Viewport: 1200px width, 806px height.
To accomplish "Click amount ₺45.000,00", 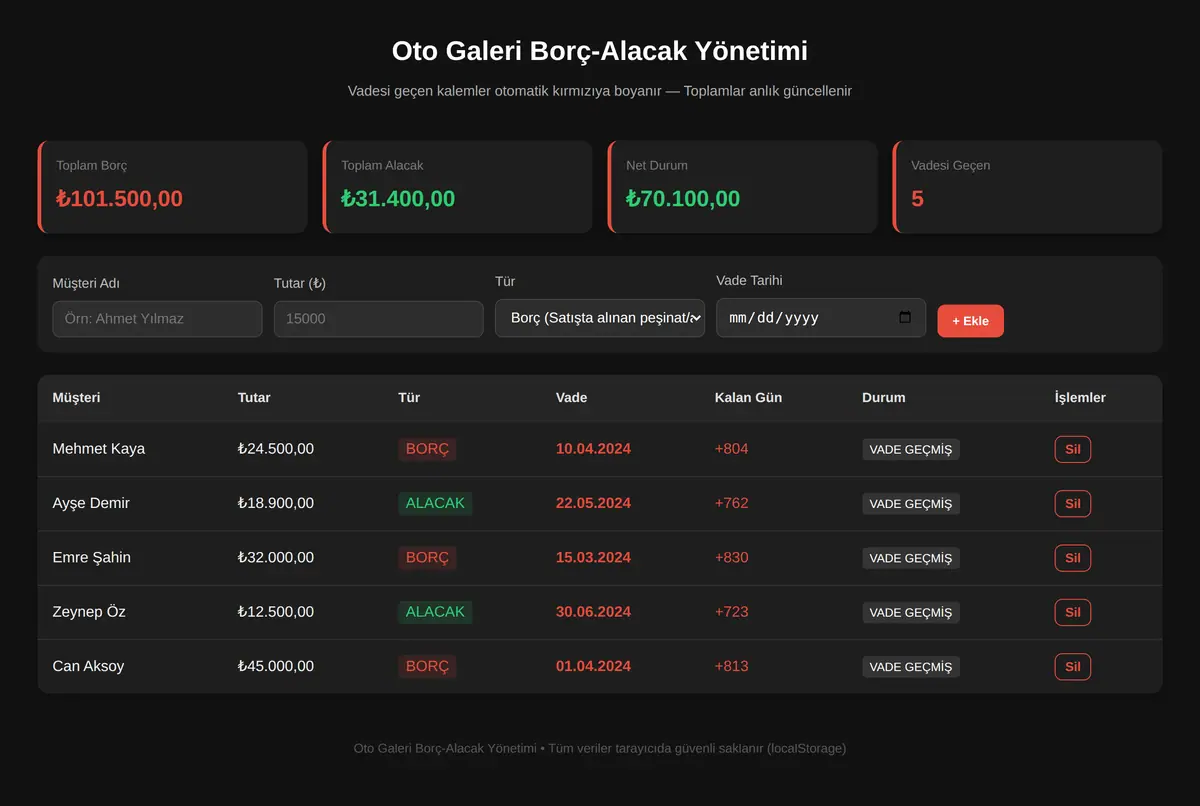I will point(276,666).
